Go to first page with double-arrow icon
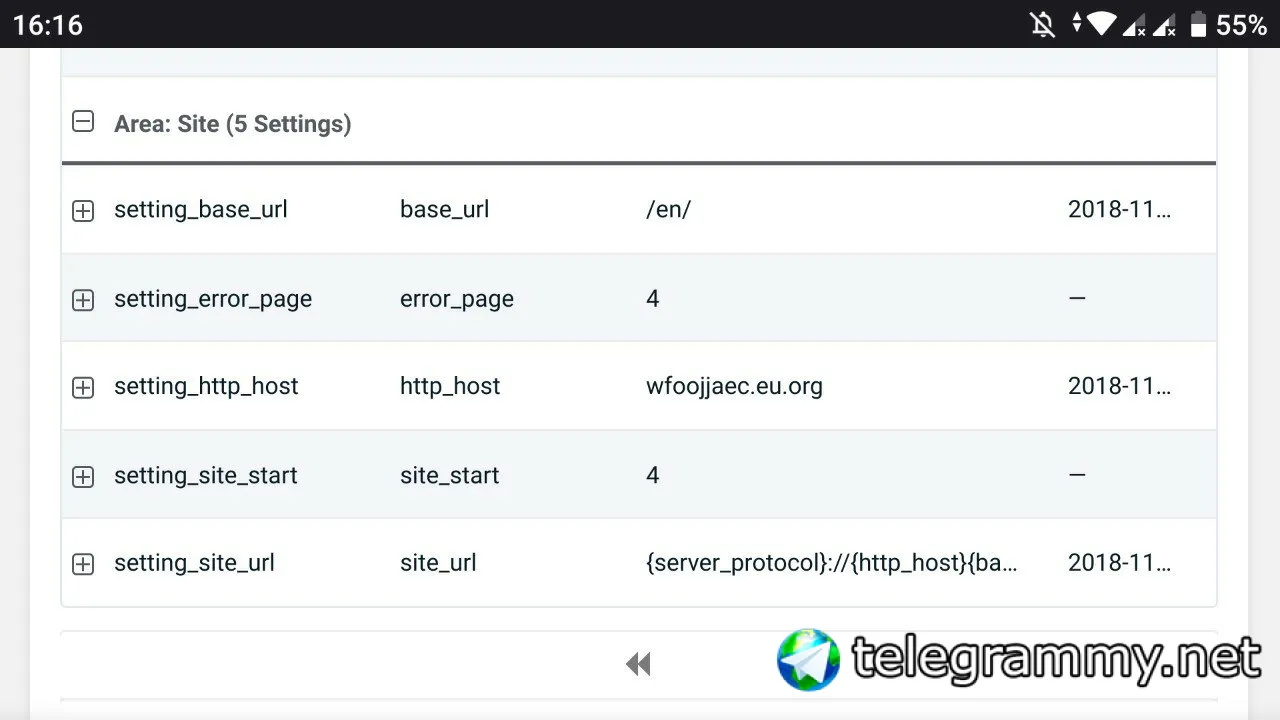 tap(638, 664)
